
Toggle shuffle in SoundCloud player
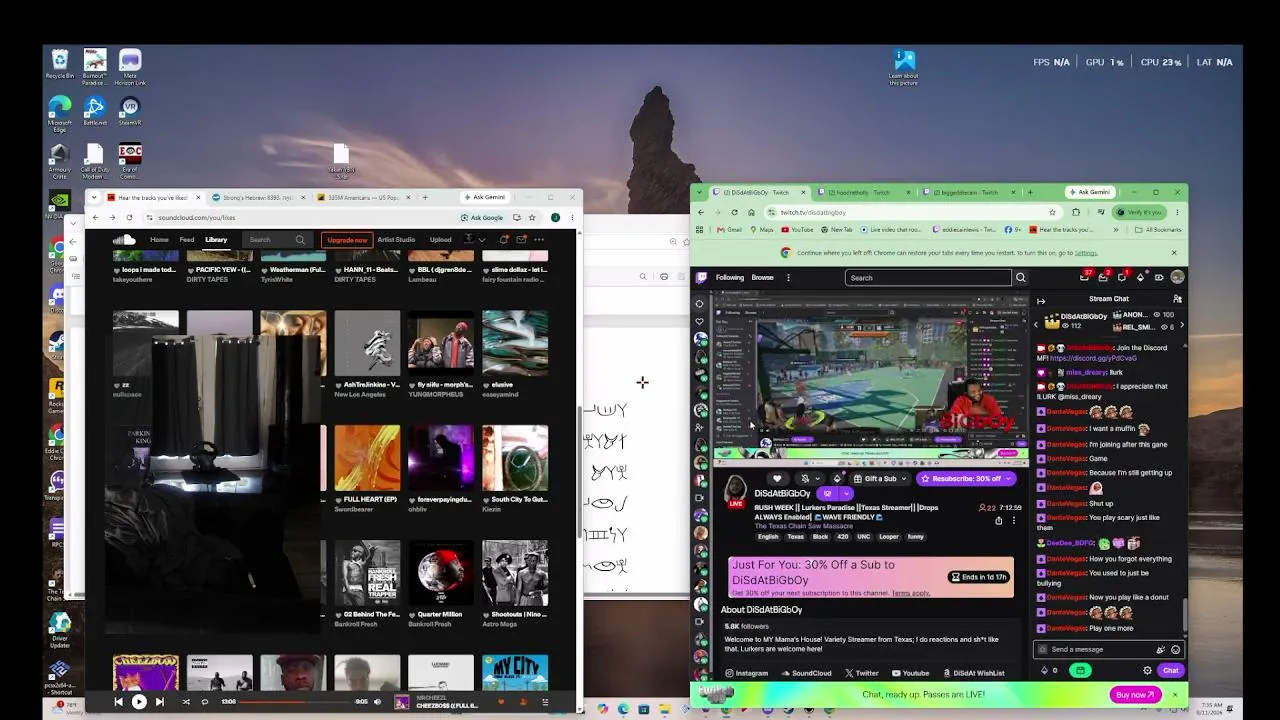[x=186, y=702]
